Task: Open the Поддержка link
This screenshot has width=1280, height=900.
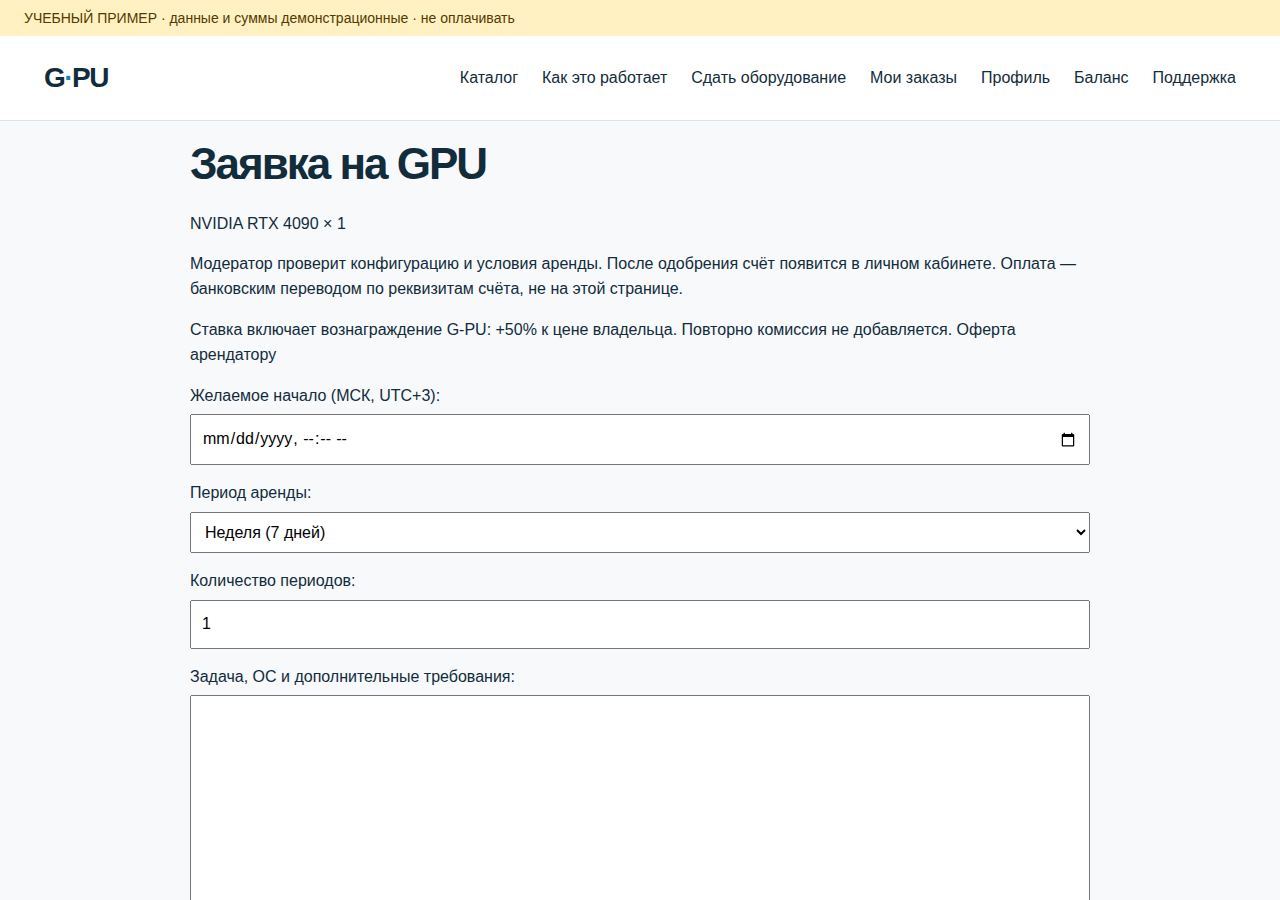Action: coord(1194,78)
